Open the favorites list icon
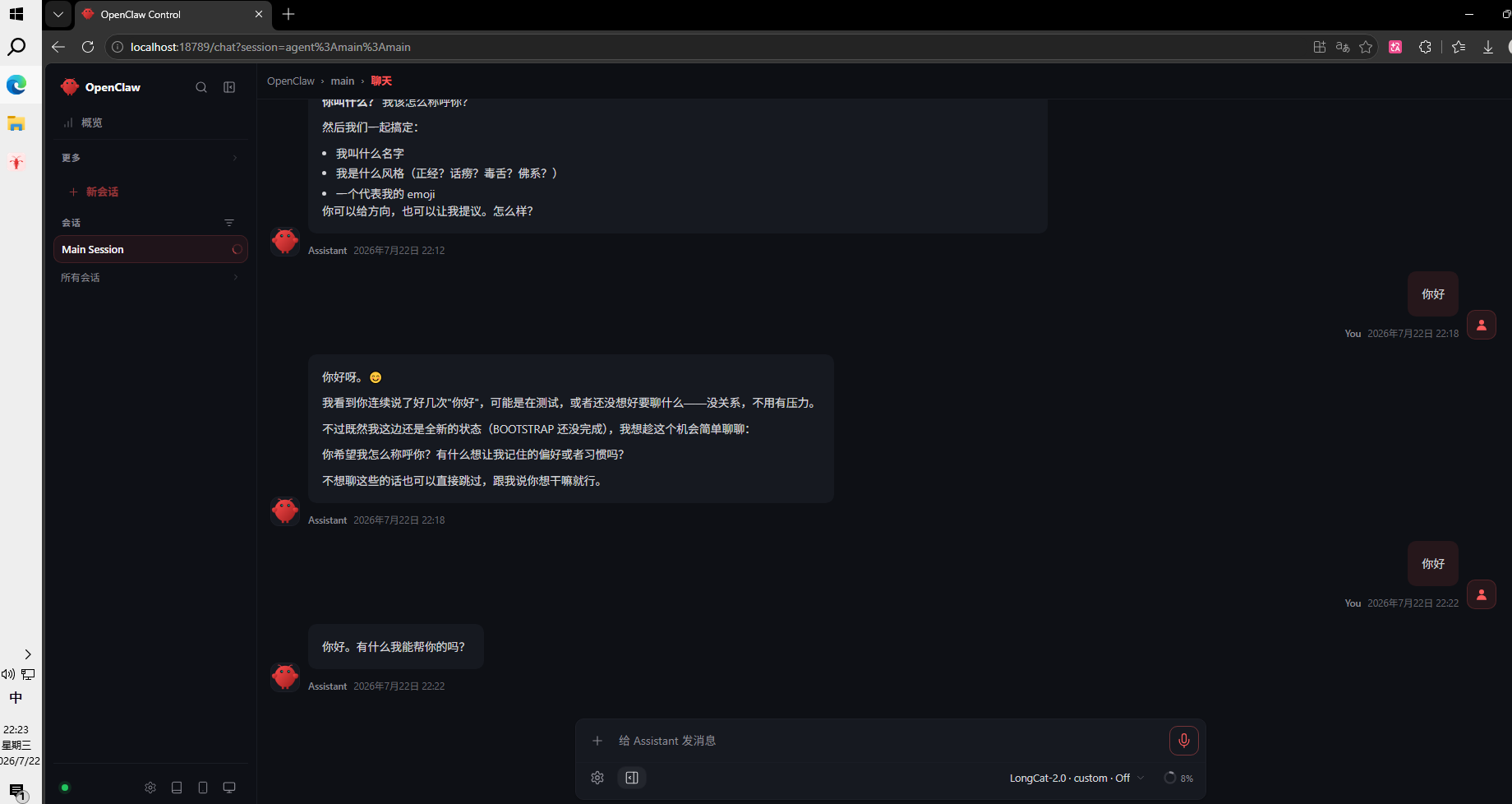This screenshot has width=1512, height=804. tap(1459, 47)
